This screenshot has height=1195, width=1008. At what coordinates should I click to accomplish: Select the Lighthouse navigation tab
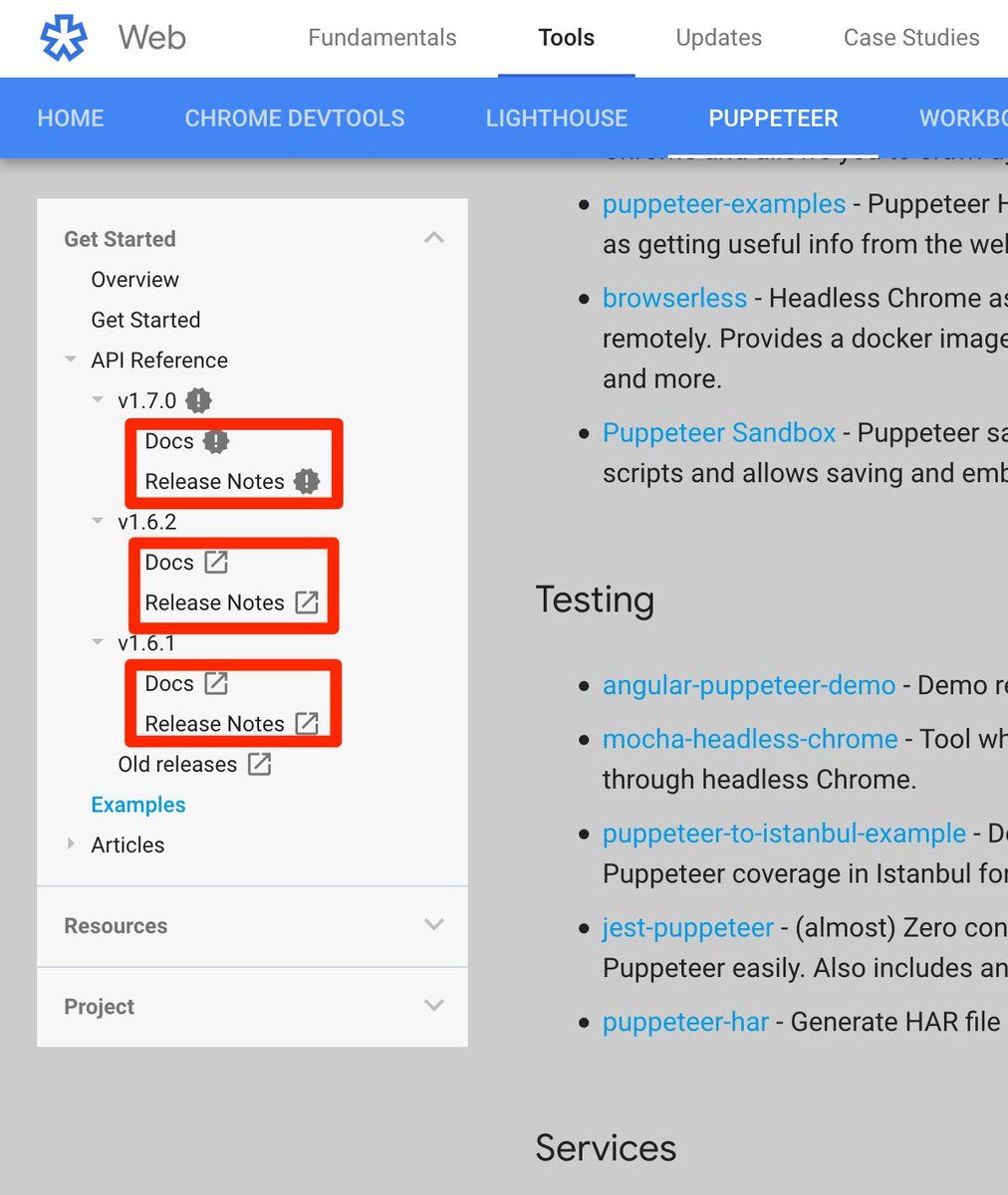tap(556, 119)
